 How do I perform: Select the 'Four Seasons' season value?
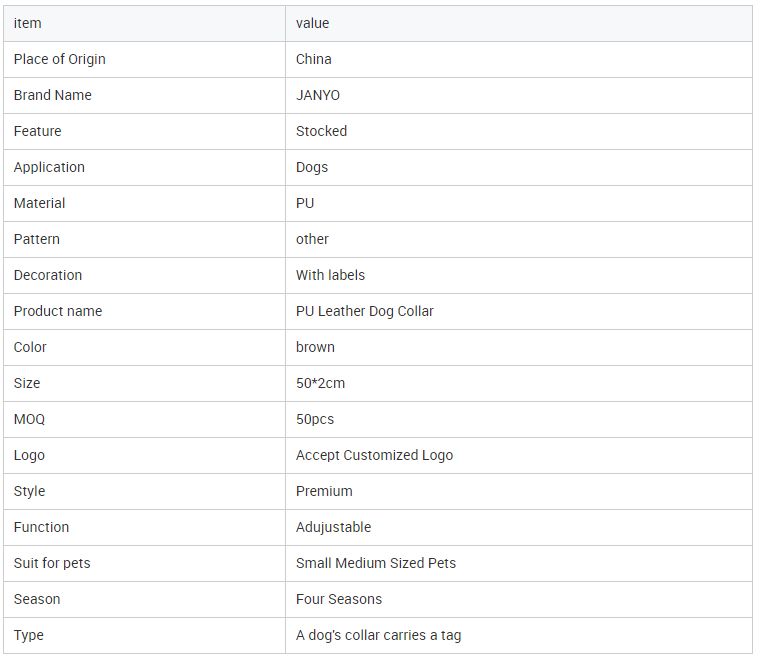[x=339, y=599]
